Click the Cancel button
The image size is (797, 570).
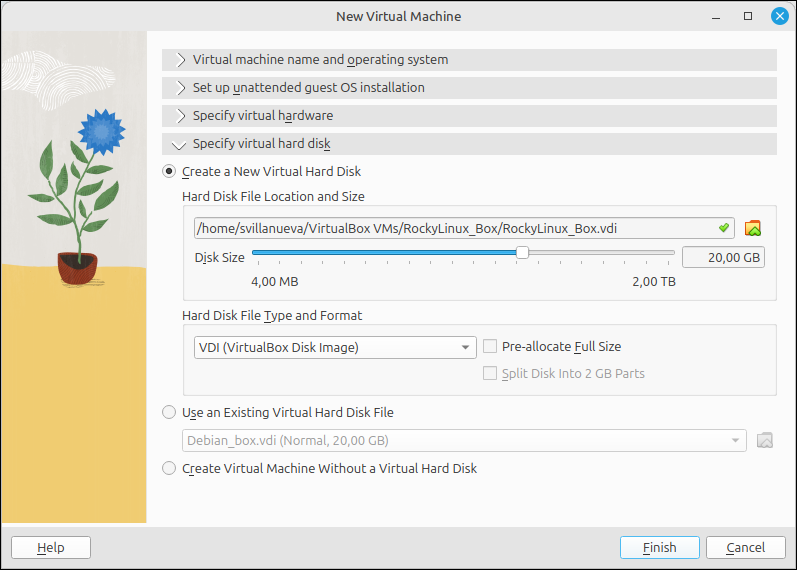(746, 547)
